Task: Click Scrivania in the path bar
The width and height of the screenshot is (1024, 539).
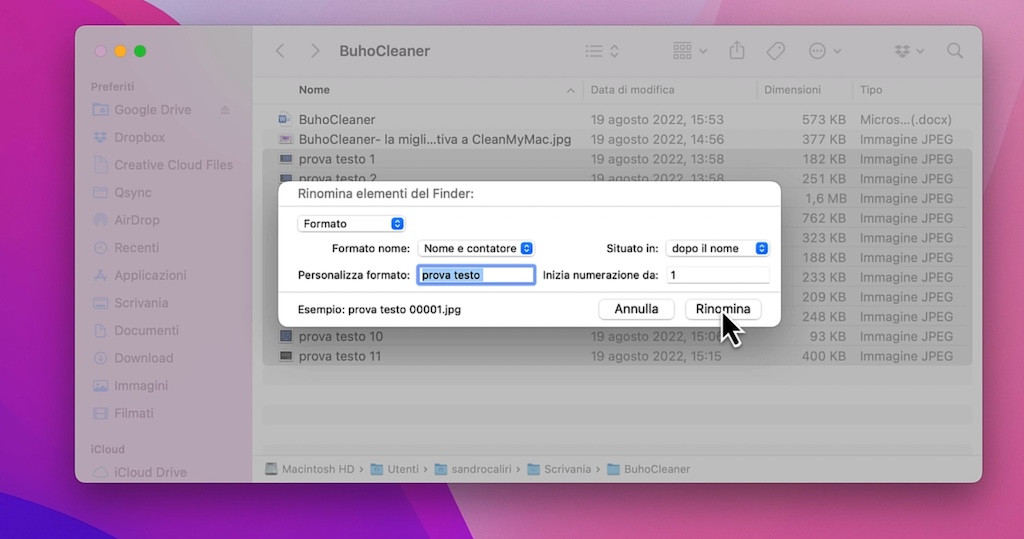Action: (x=559, y=469)
